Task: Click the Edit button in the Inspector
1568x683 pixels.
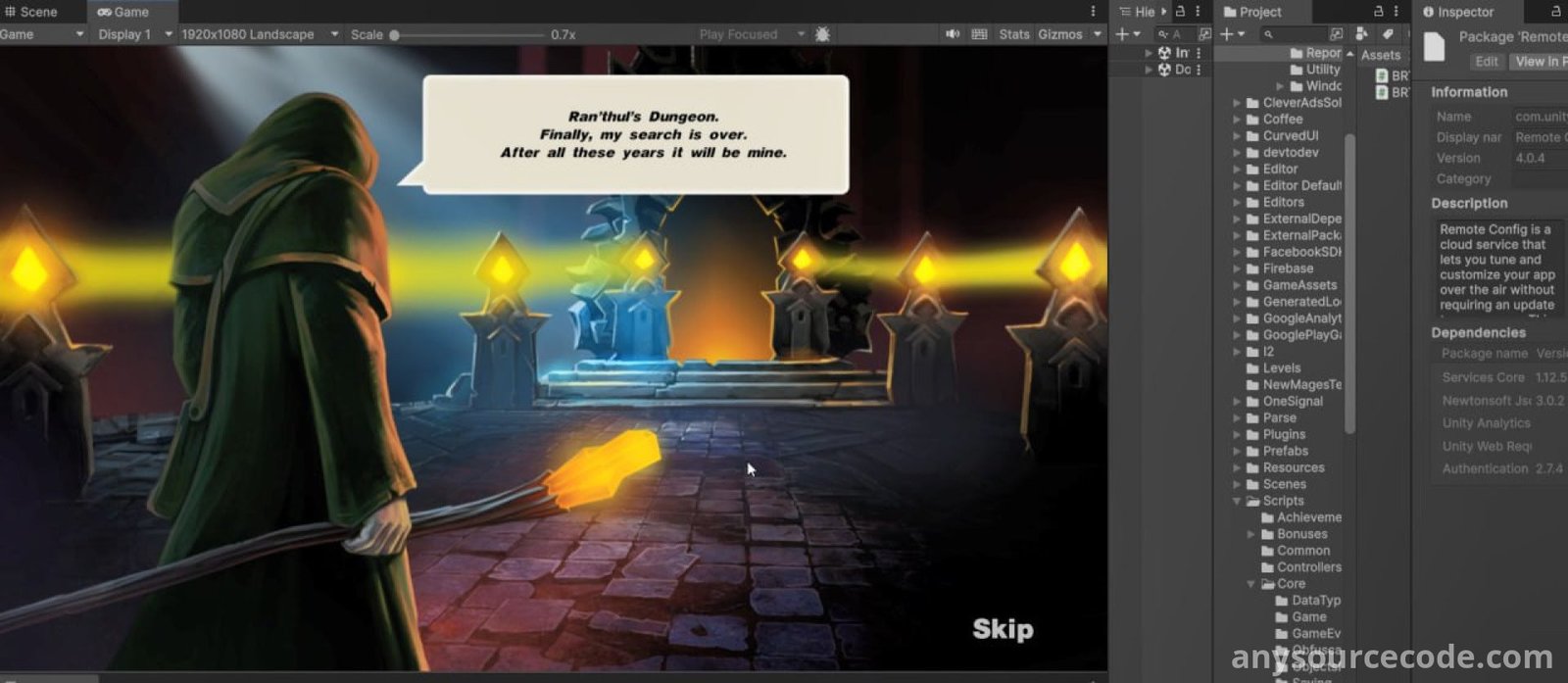Action: point(1486,61)
